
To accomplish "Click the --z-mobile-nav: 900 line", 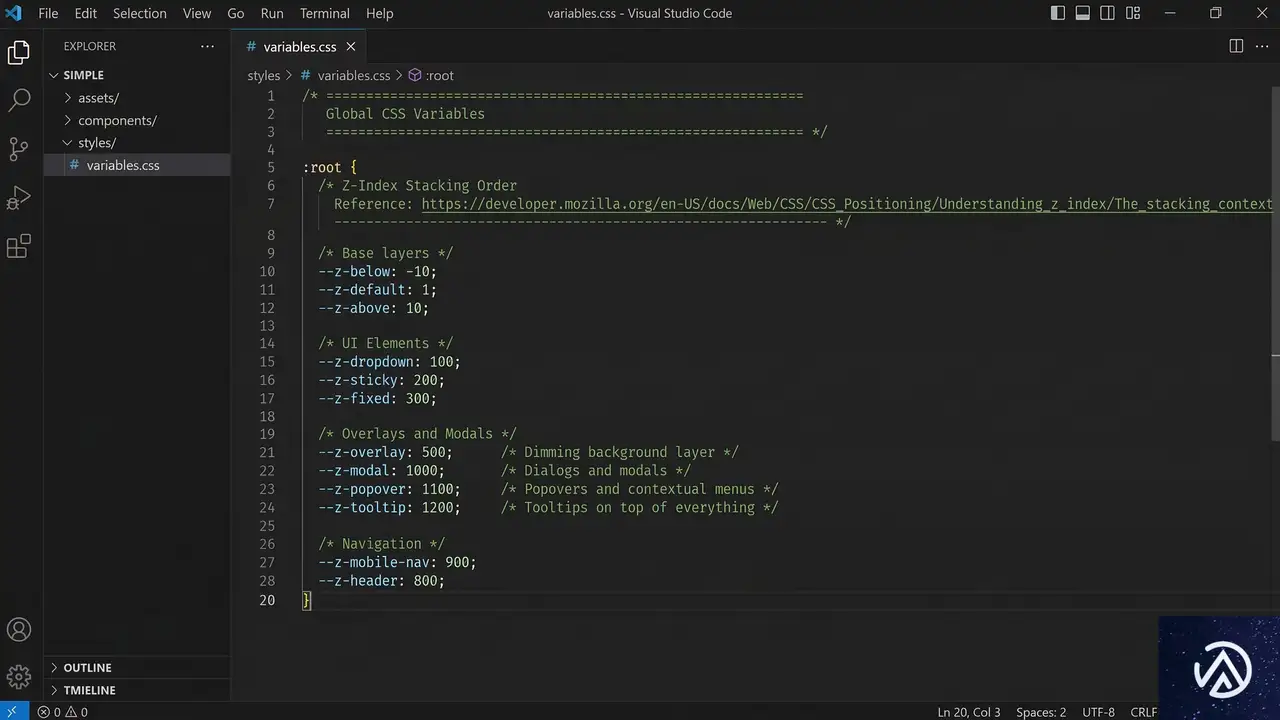I will coord(398,562).
